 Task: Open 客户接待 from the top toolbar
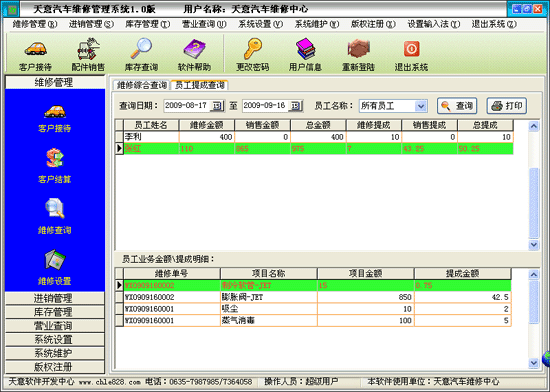click(35, 55)
